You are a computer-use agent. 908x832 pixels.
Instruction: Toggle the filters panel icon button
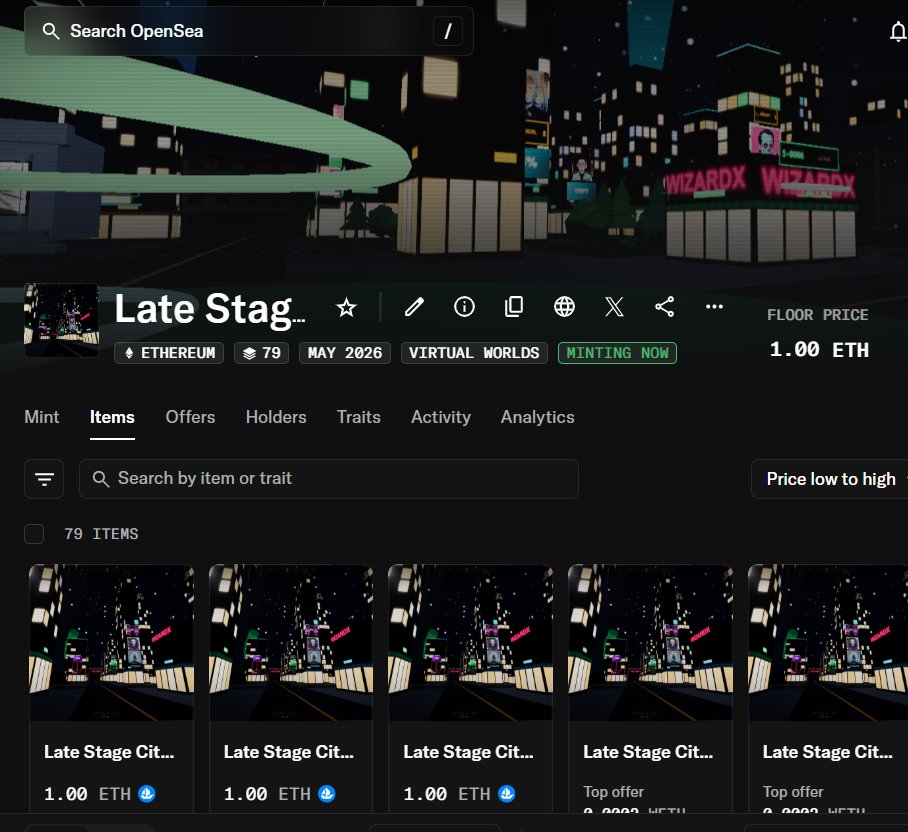(x=44, y=479)
